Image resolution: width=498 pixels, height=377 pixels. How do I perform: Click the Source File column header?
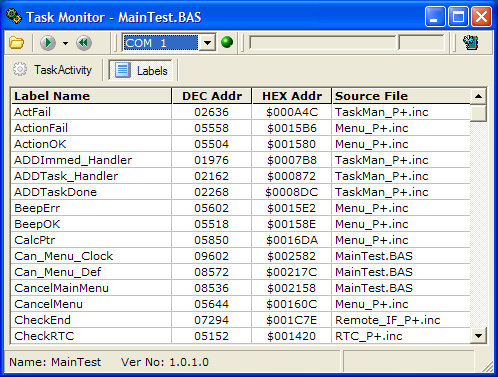click(x=401, y=96)
